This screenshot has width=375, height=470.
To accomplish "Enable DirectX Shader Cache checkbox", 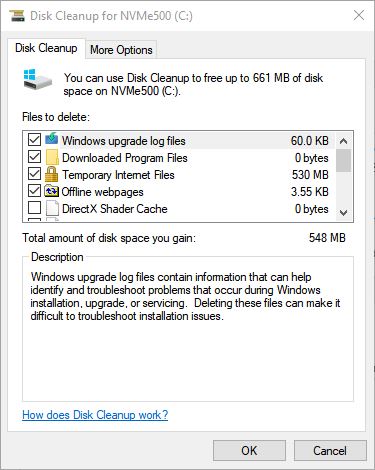I will [35, 208].
